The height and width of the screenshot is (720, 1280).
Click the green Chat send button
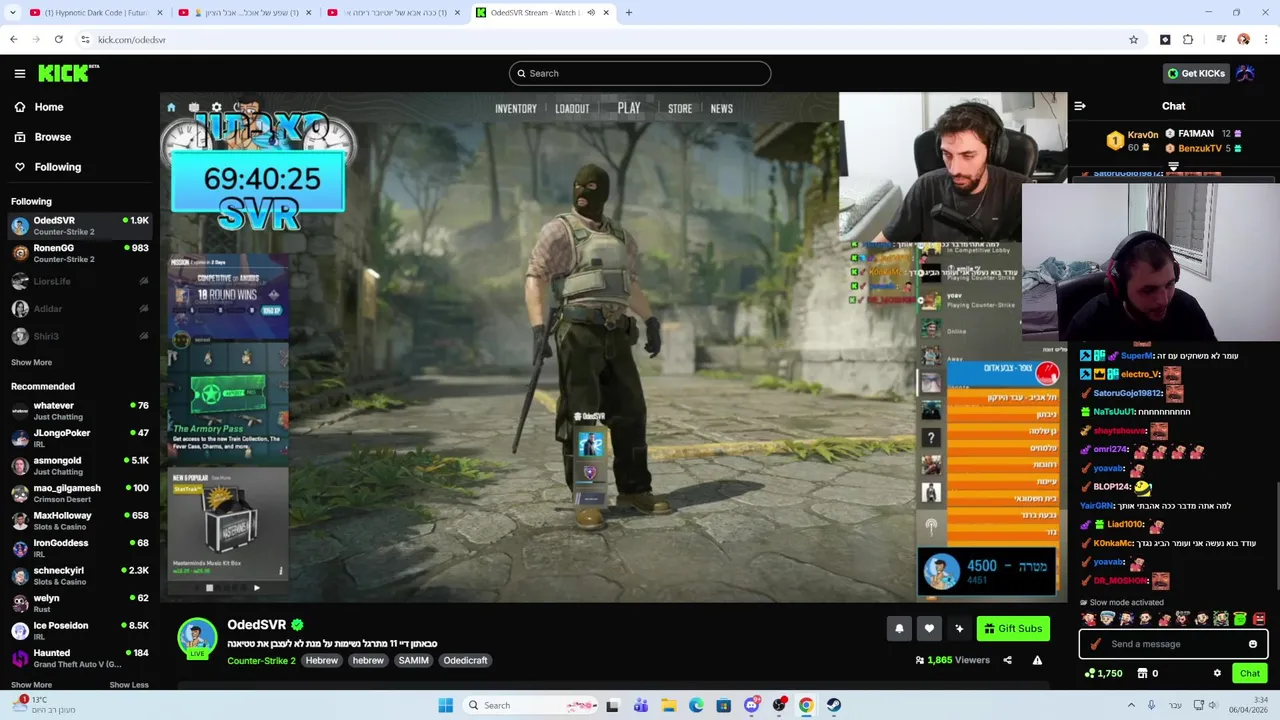(x=1250, y=673)
